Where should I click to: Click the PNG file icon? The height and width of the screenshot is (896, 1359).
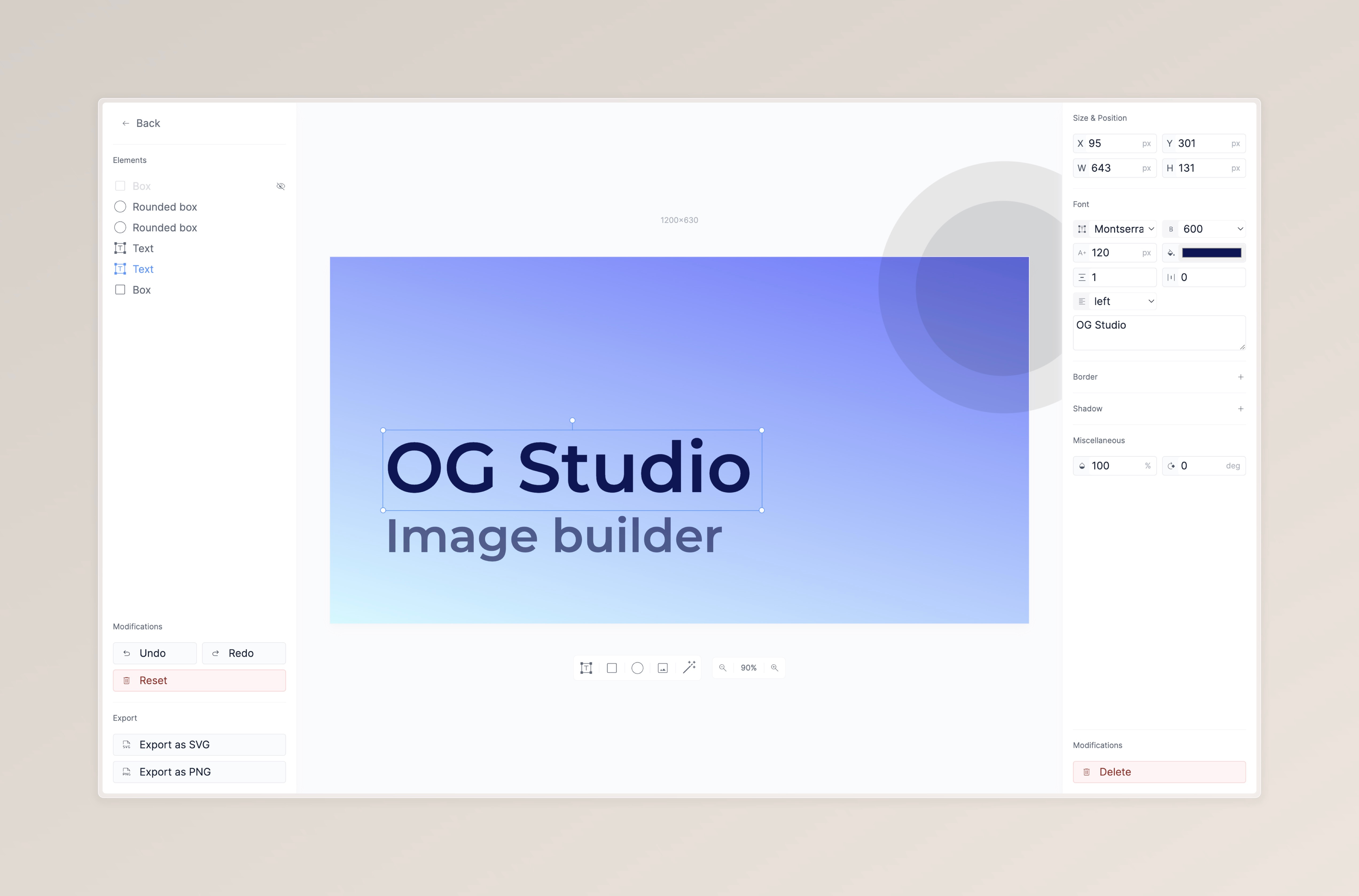[127, 772]
